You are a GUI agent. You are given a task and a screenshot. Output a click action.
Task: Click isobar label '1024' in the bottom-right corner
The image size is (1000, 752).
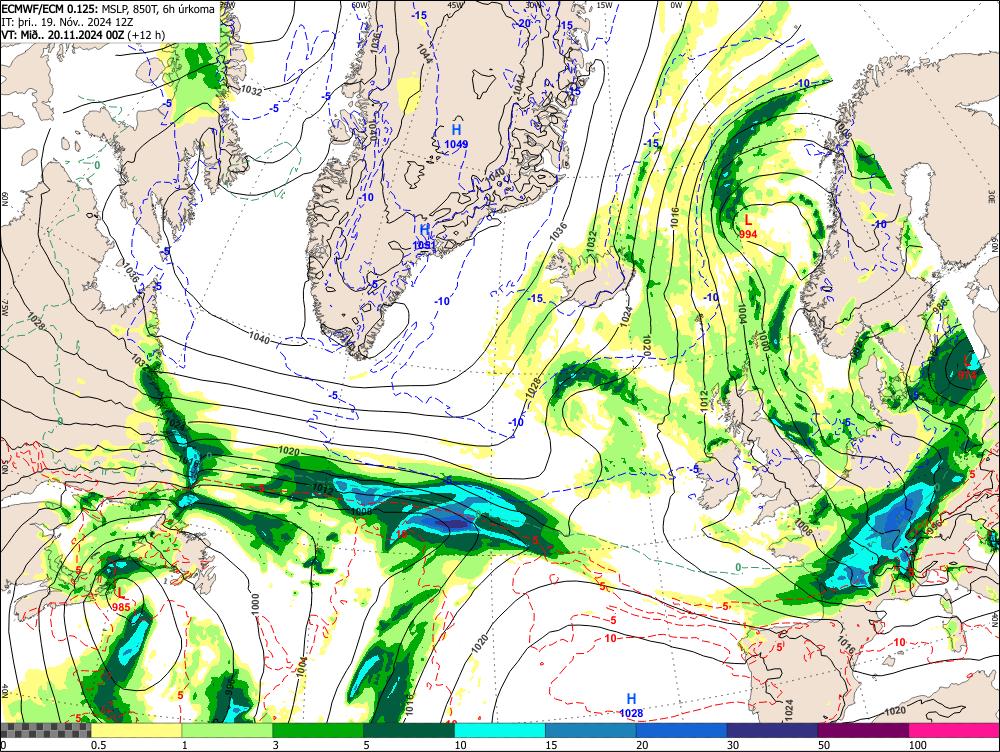pyautogui.click(x=789, y=709)
